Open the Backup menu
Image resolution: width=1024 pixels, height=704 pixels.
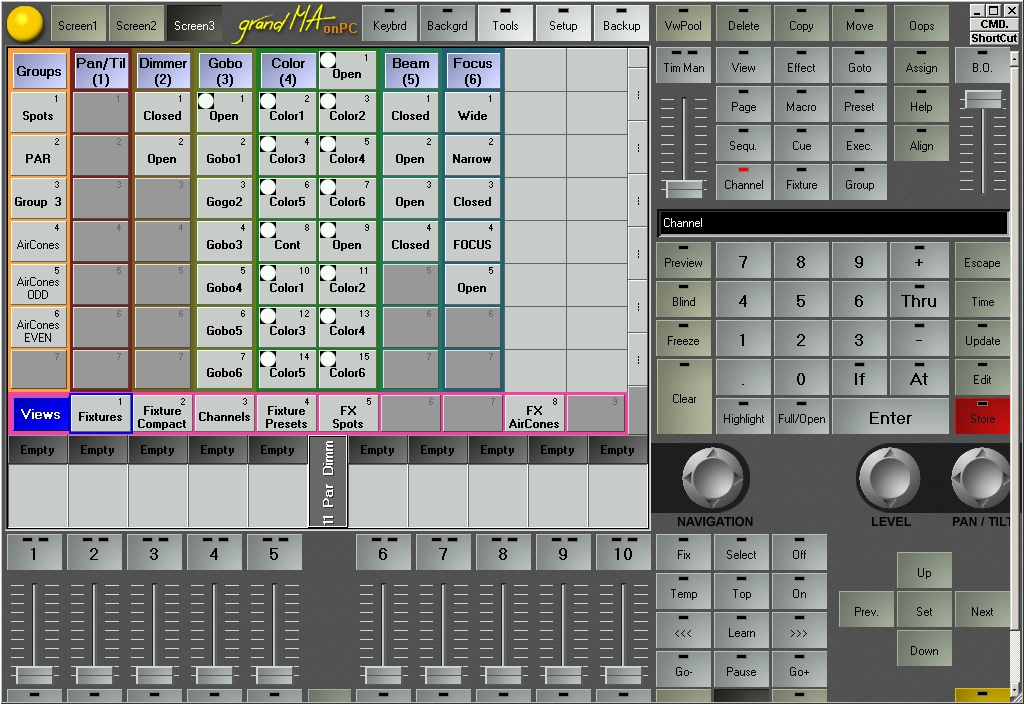[x=621, y=24]
